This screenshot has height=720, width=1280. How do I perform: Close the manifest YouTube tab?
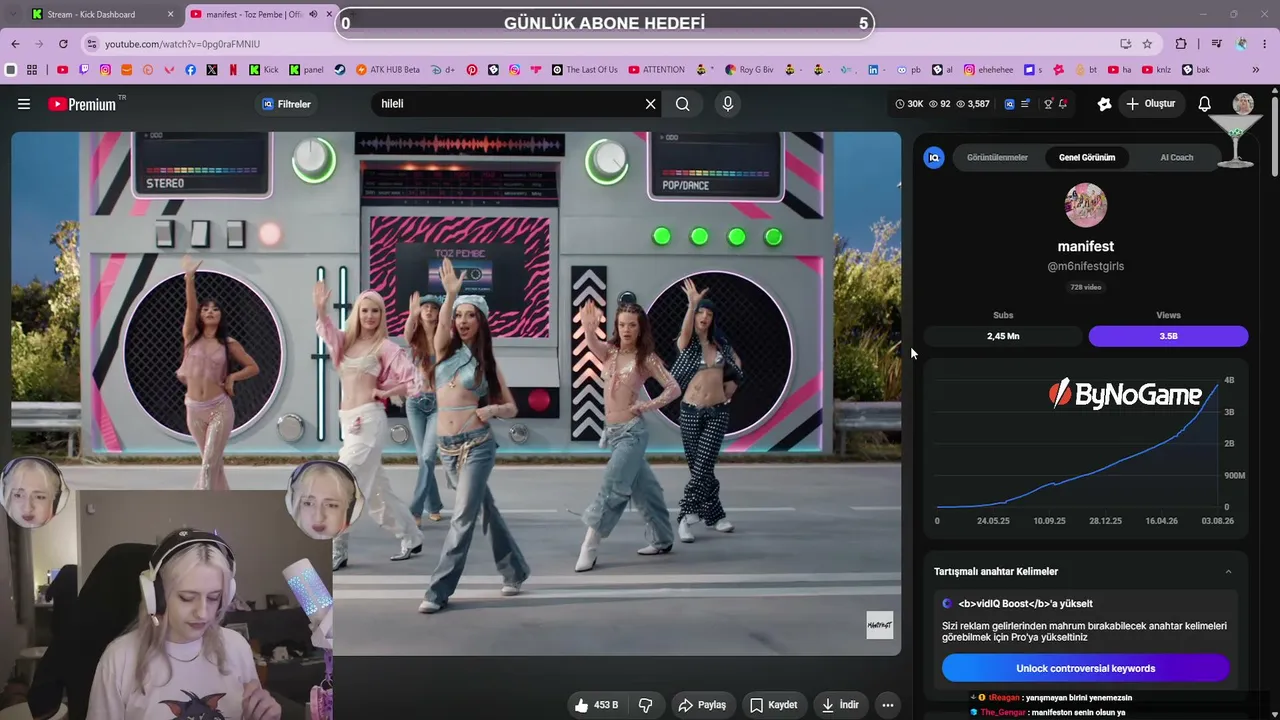click(329, 14)
